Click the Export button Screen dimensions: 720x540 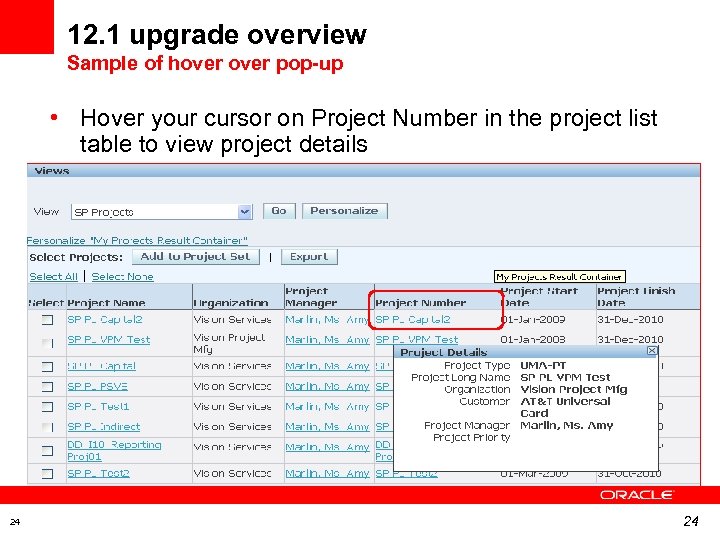[x=309, y=257]
